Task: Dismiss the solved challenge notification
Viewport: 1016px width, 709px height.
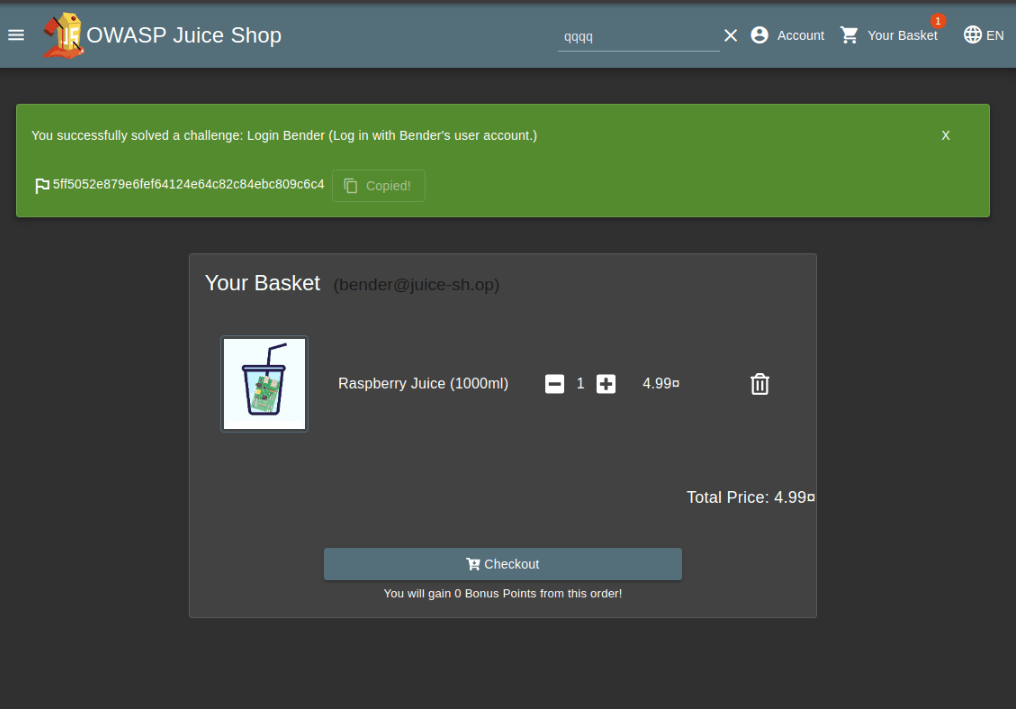Action: point(945,135)
